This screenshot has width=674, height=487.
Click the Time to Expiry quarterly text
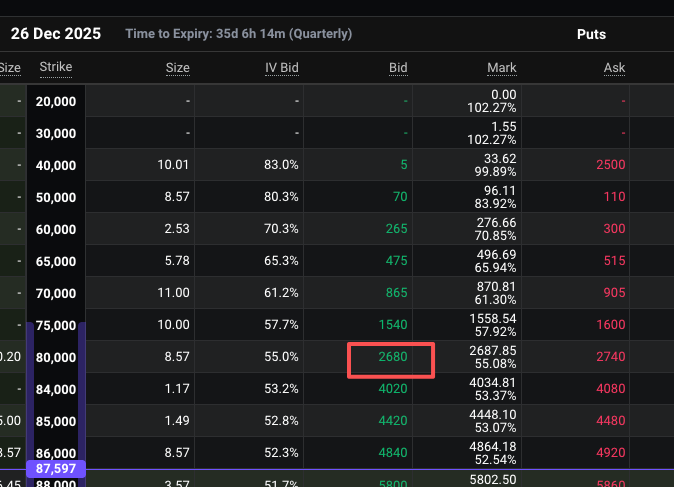click(239, 34)
